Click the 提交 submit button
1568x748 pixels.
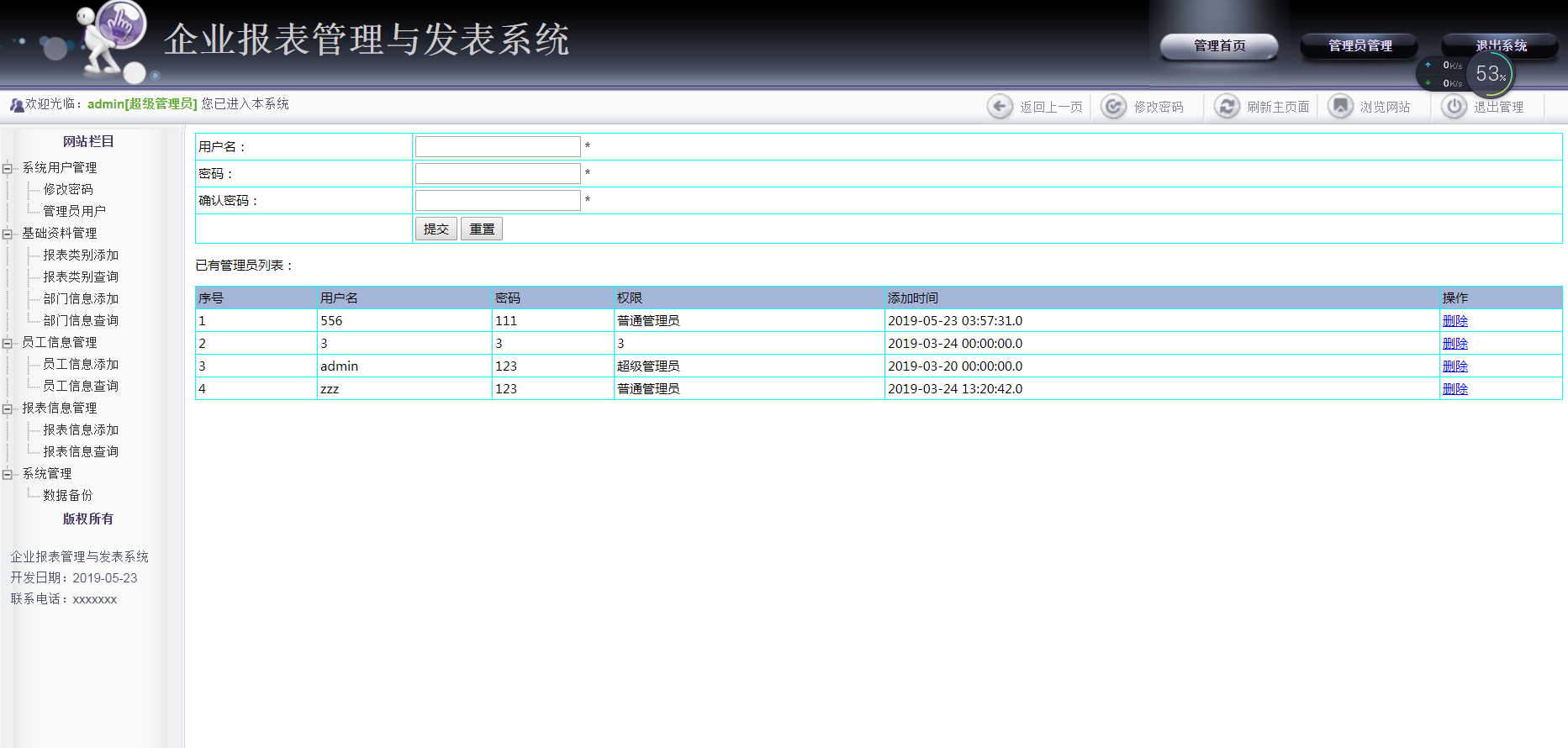[436, 229]
